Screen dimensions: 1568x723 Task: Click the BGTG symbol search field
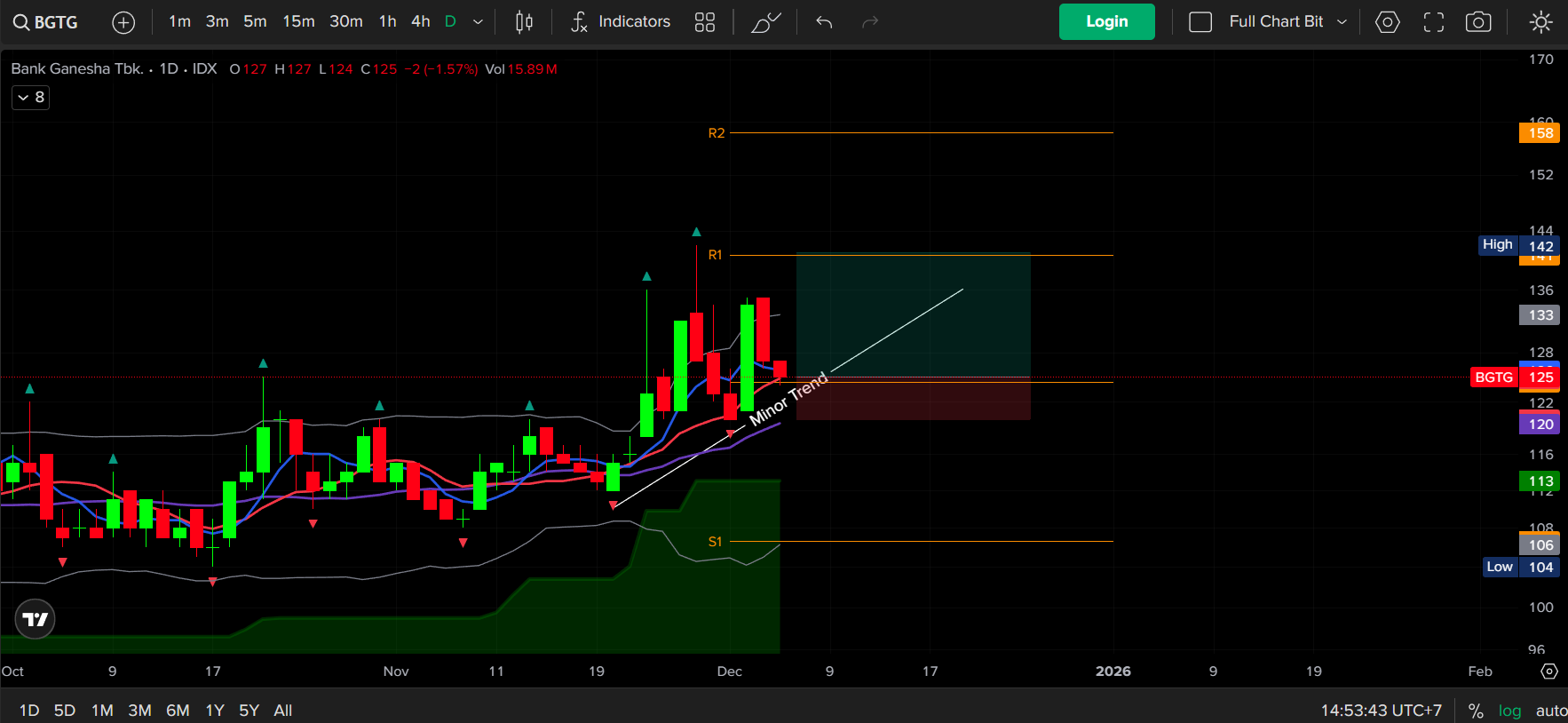(x=46, y=22)
